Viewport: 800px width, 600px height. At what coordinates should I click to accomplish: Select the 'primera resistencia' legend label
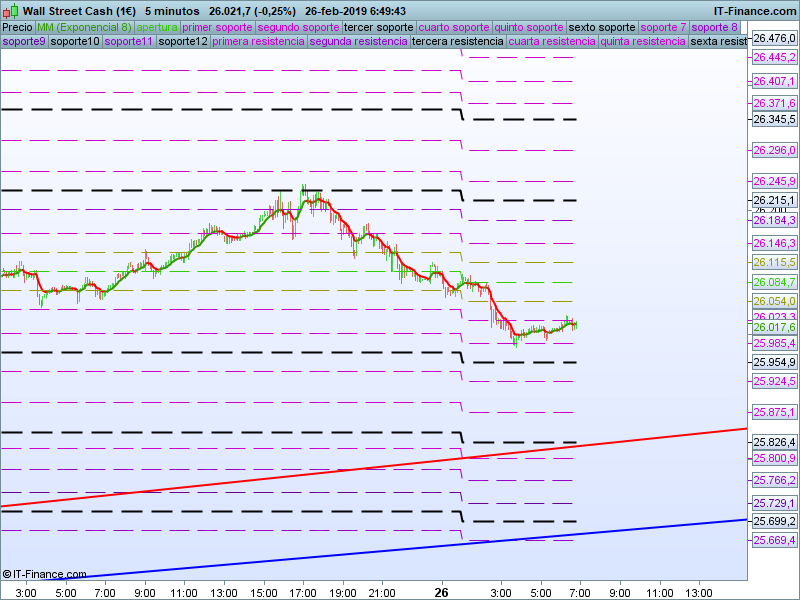tap(258, 41)
